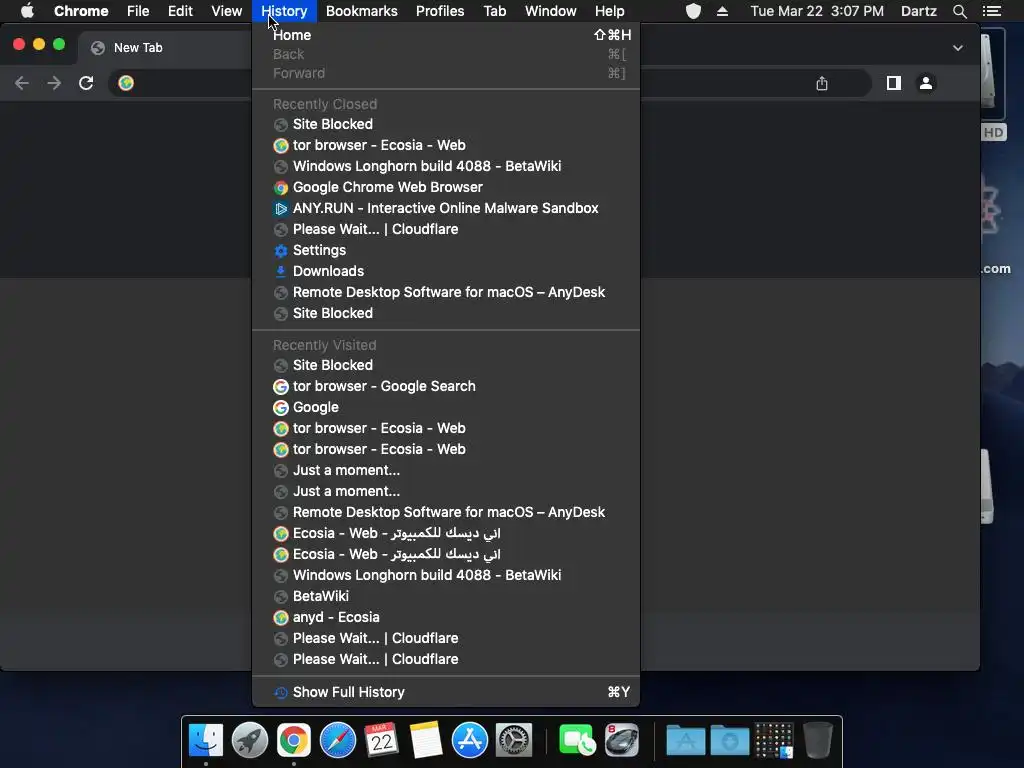Open Finder from the Dock
The height and width of the screenshot is (768, 1024).
(x=206, y=740)
